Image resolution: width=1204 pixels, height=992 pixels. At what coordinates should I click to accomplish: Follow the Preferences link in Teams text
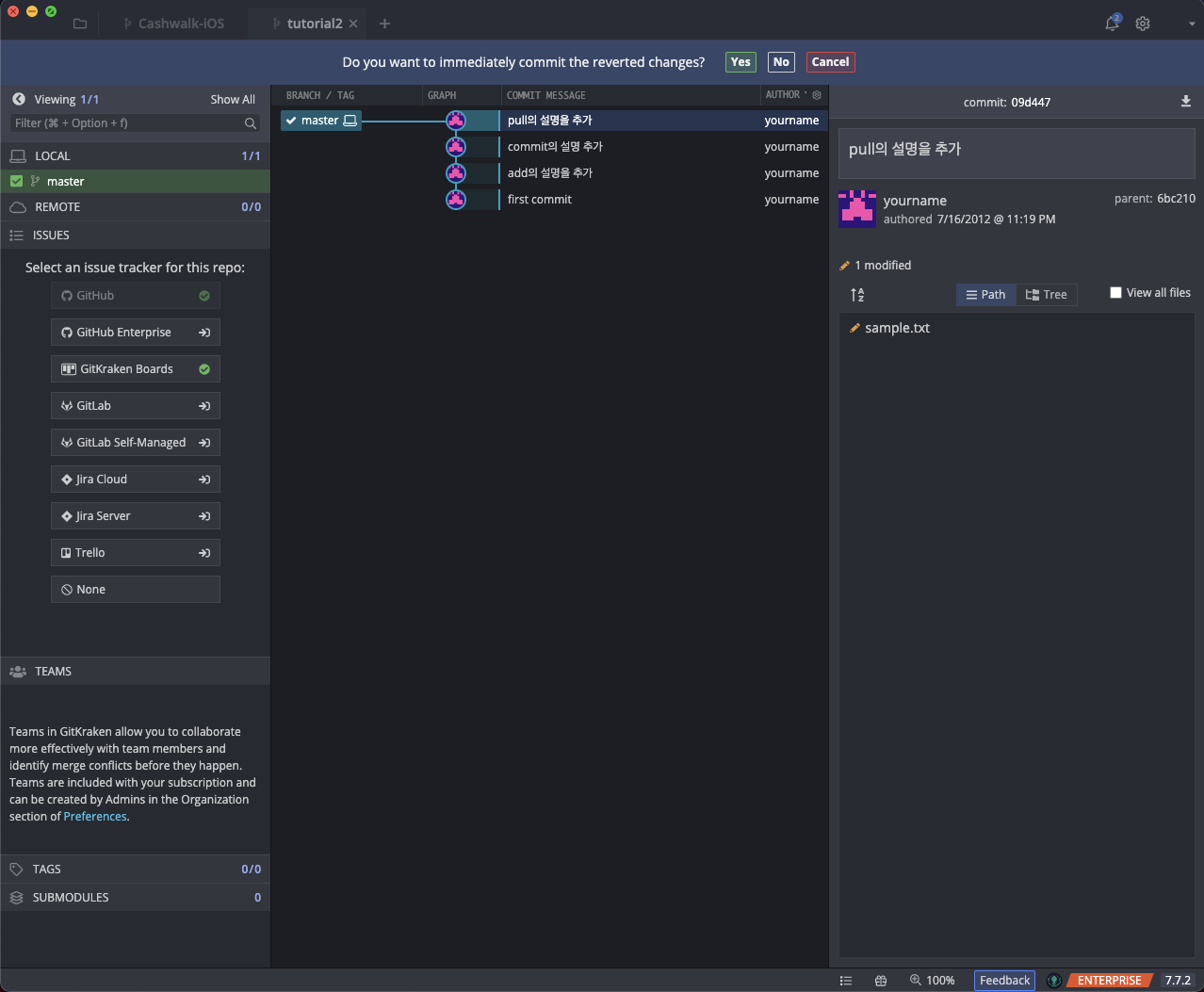(95, 817)
